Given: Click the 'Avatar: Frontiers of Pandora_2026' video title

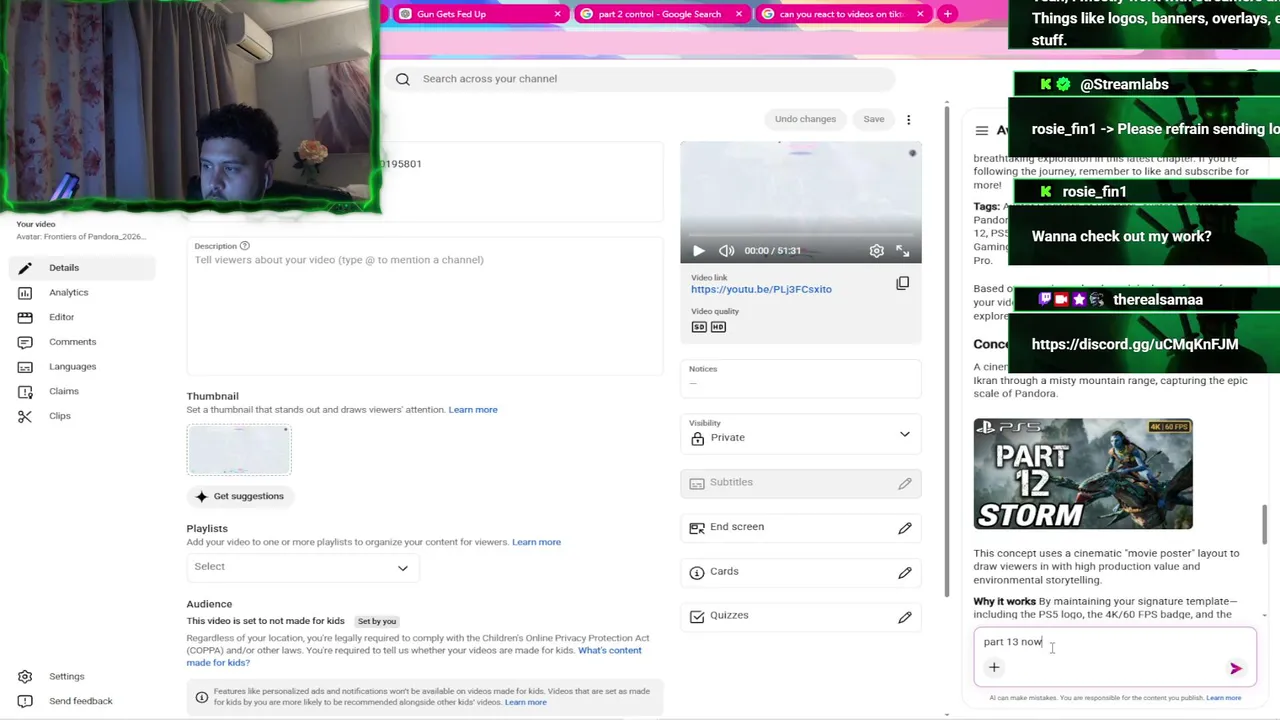Looking at the screenshot, I should coord(81,237).
